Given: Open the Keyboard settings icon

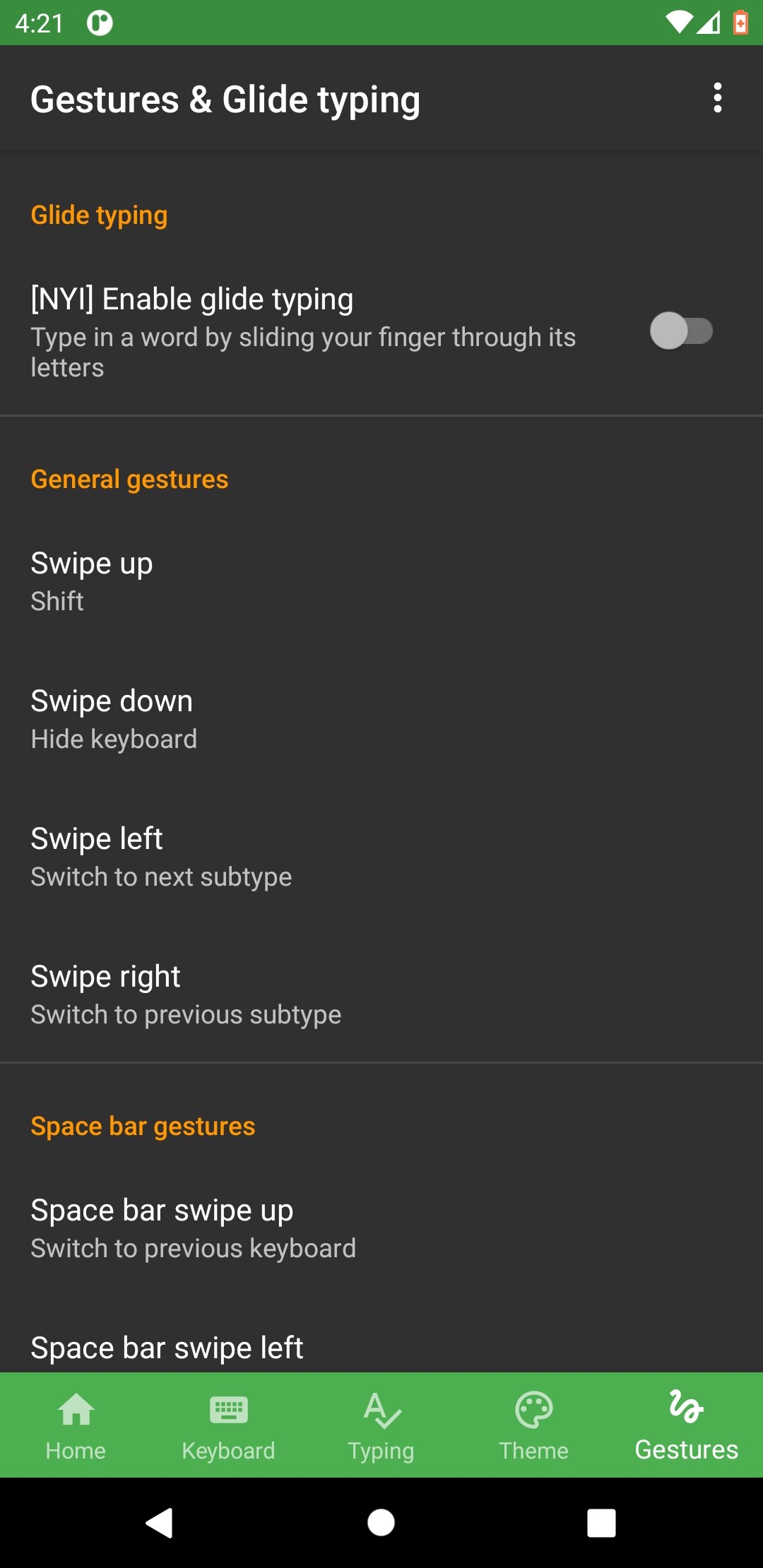Looking at the screenshot, I should tap(228, 1410).
